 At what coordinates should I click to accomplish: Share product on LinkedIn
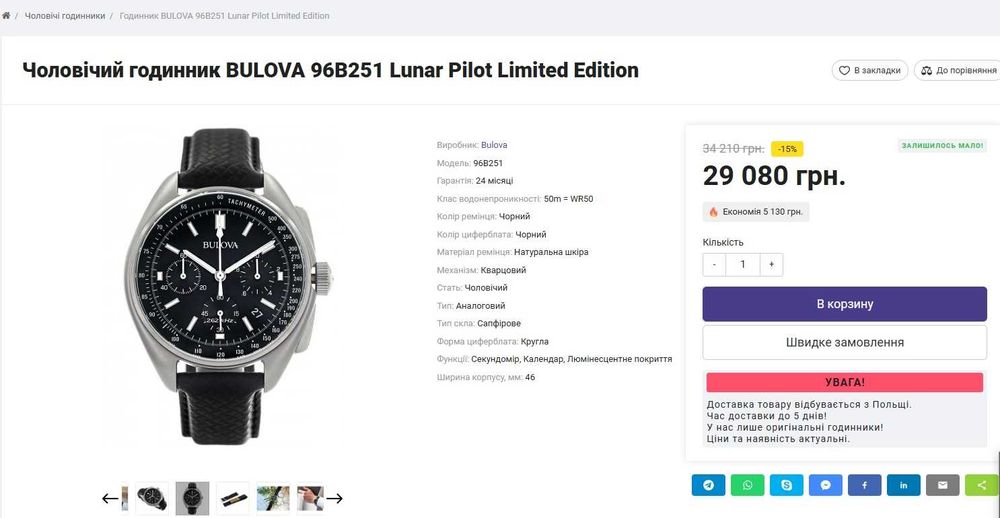(904, 485)
